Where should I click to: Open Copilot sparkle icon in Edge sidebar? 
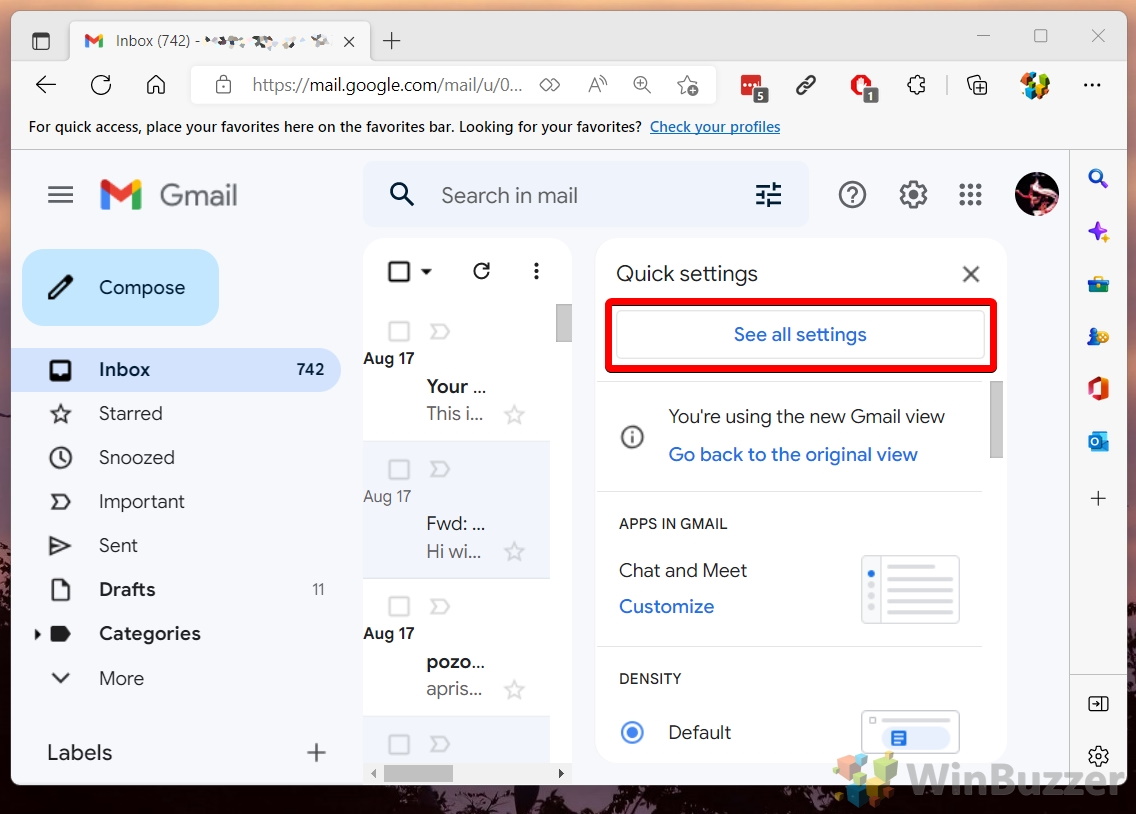point(1098,232)
